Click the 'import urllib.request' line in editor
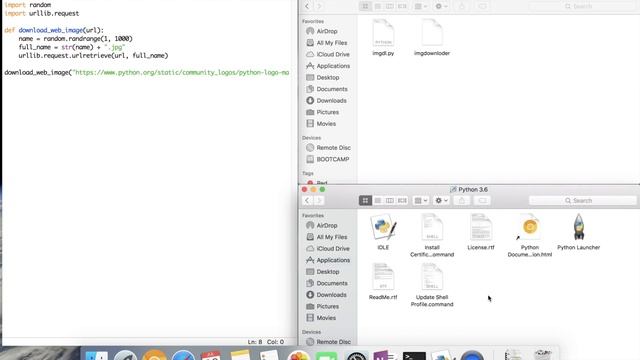Viewport: 640px width, 360px height. click(x=42, y=13)
